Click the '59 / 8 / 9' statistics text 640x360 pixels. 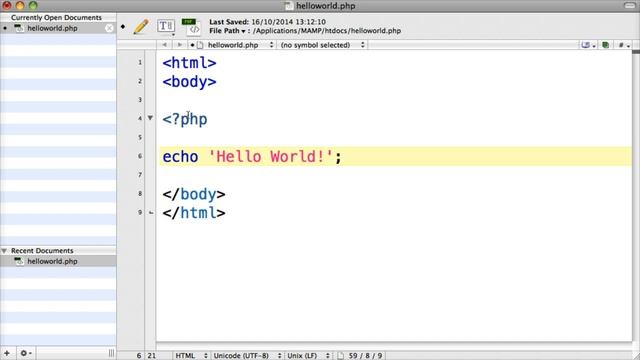point(365,356)
